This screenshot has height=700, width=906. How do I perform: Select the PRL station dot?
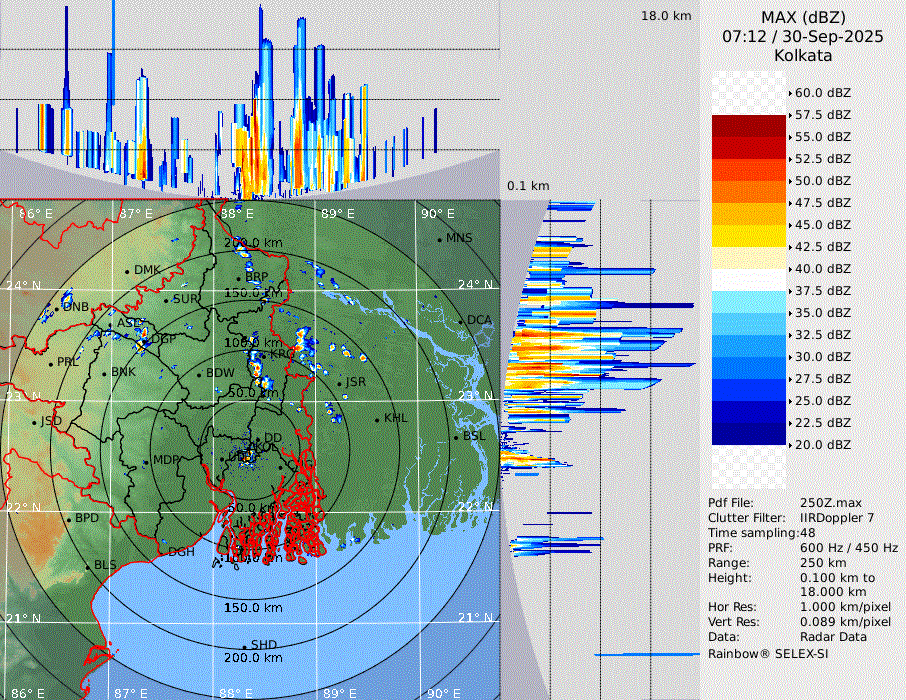point(50,363)
